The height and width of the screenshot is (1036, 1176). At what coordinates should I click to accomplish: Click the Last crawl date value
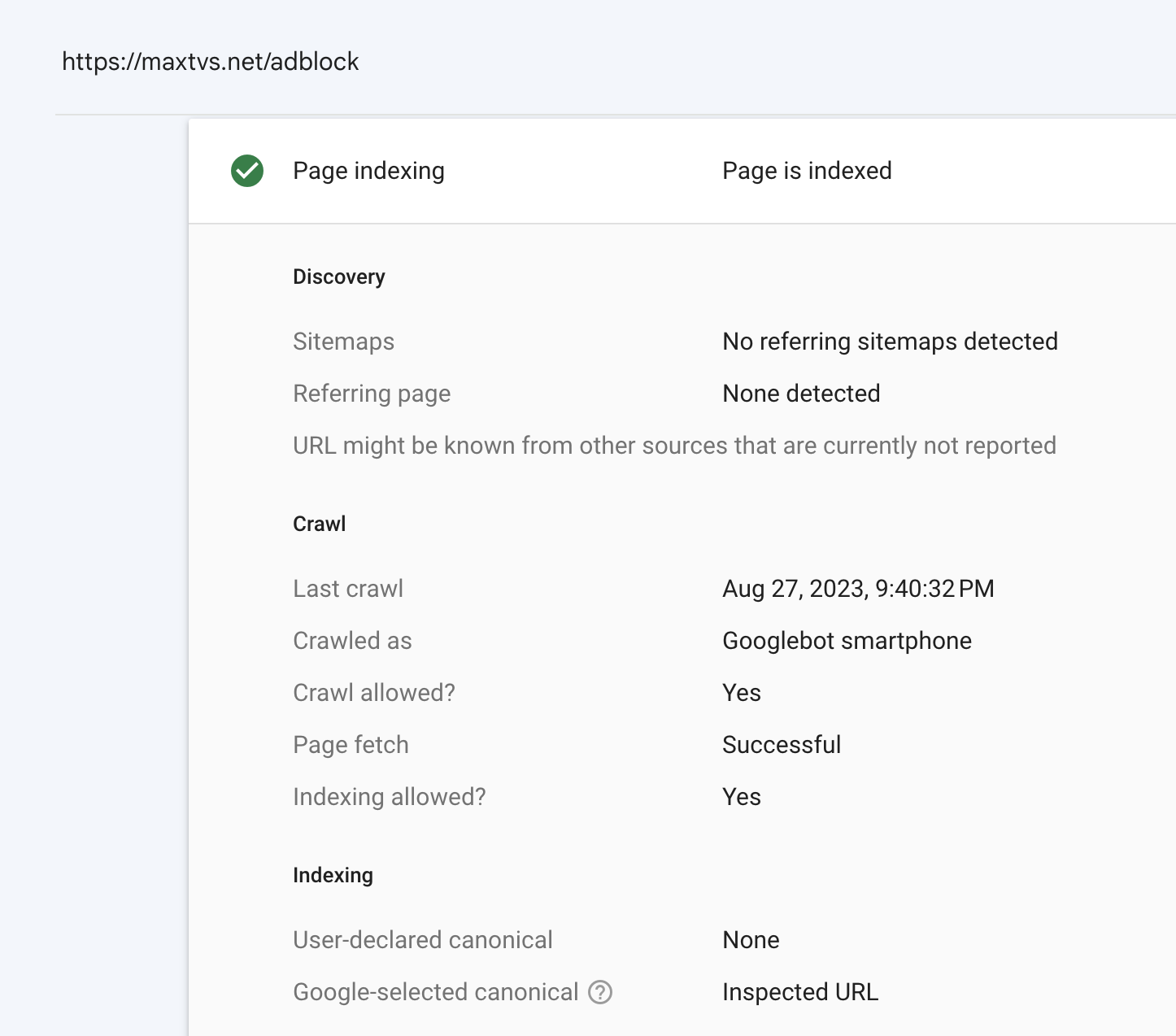coord(858,589)
